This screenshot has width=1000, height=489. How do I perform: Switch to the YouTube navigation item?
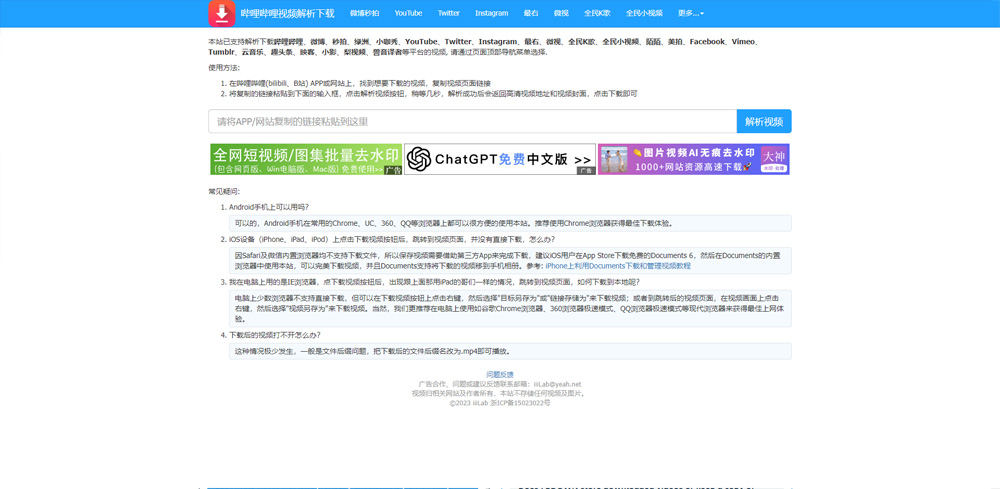(408, 13)
